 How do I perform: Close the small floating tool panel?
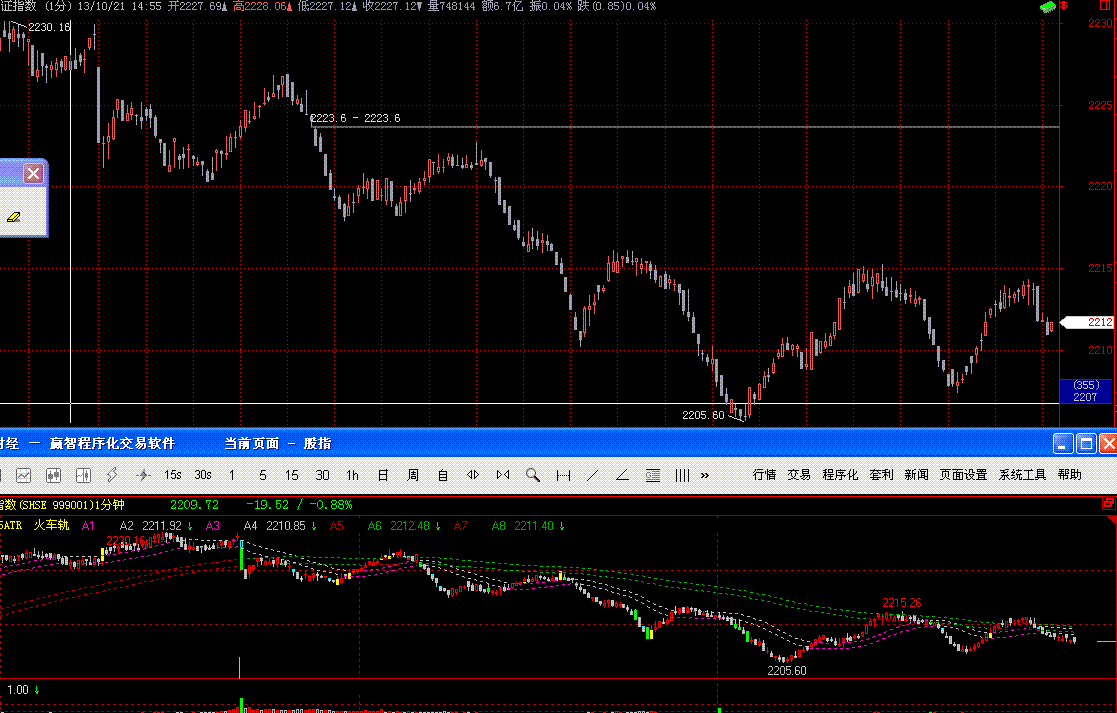pyautogui.click(x=34, y=174)
